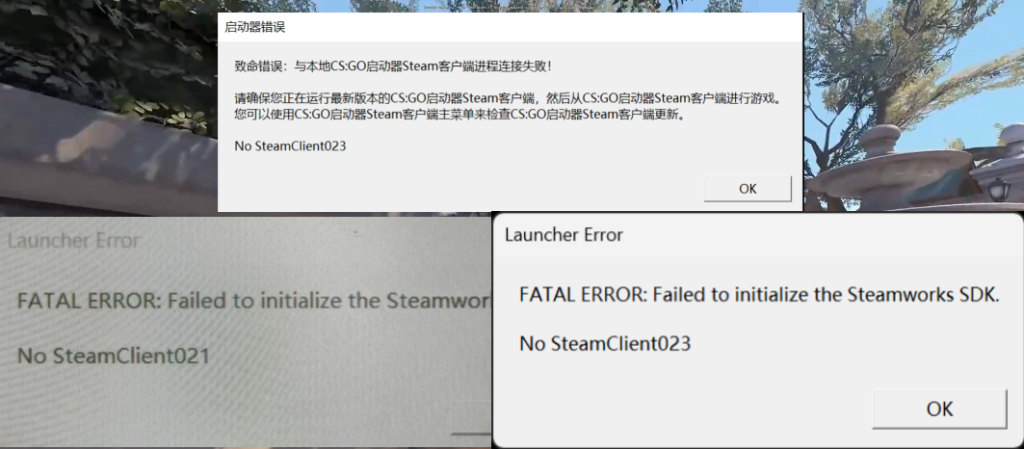Click the cut-off button edge in left dialog
The height and width of the screenshot is (449, 1024).
tap(471, 433)
